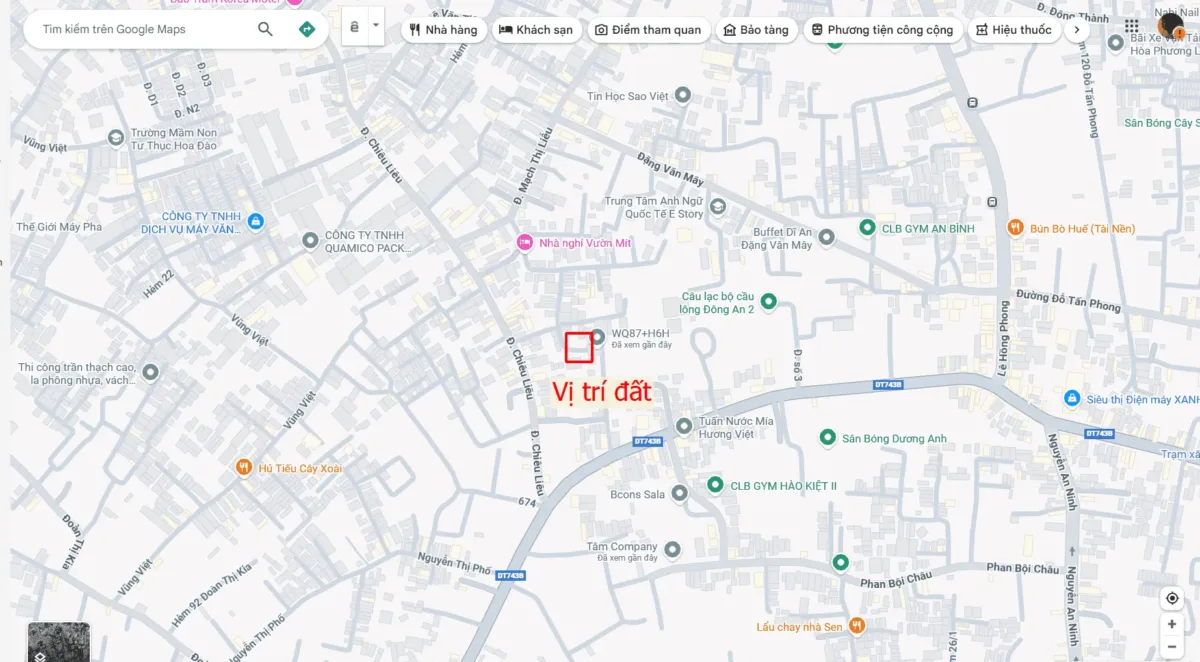Filter by Phương tiện công cộng chip
Image resolution: width=1200 pixels, height=662 pixels.
click(882, 30)
